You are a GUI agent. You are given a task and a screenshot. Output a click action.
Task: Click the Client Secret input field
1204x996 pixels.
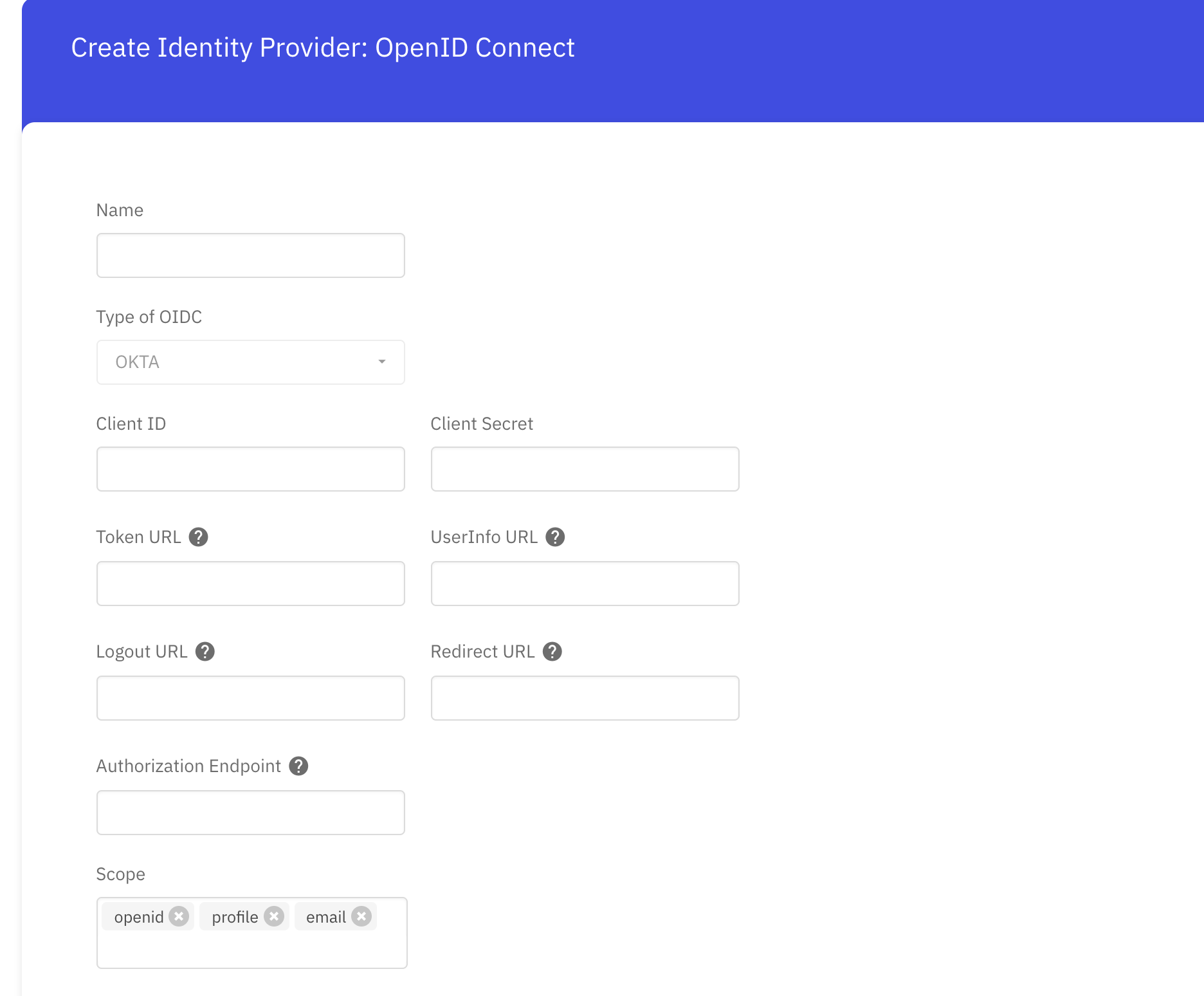point(584,468)
